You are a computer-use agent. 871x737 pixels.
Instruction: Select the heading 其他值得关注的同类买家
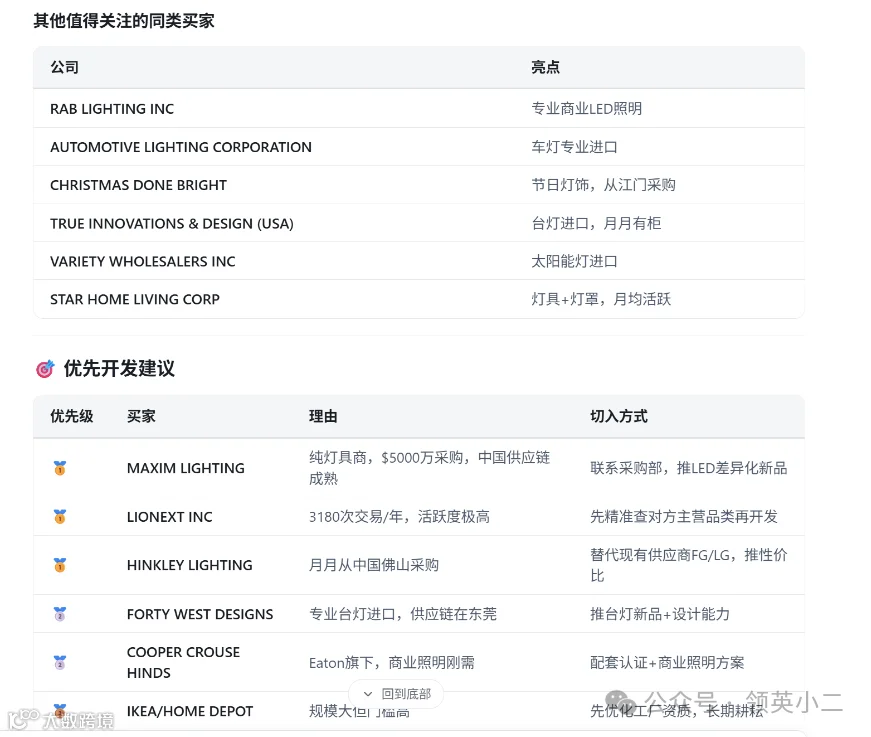(x=124, y=21)
